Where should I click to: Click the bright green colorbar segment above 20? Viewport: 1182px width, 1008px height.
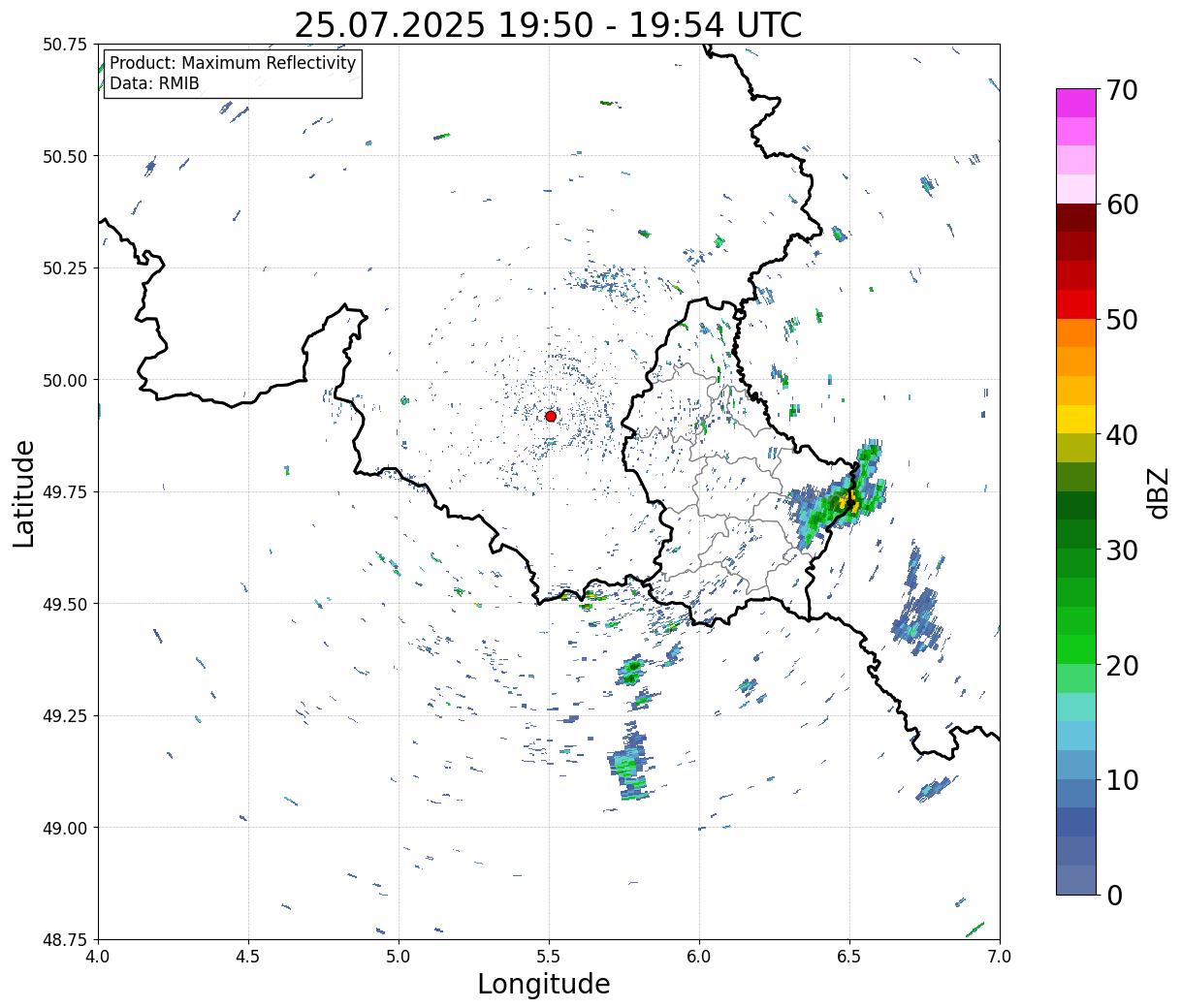click(1076, 648)
